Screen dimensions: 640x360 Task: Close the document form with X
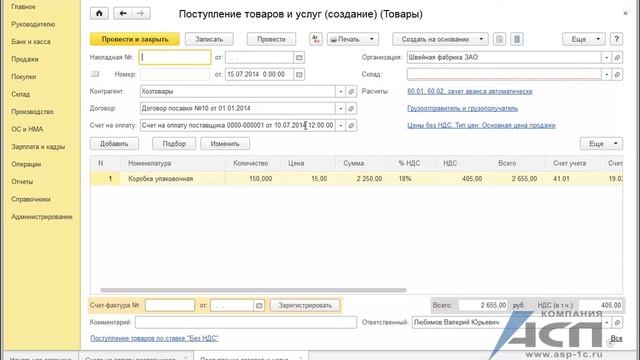625,13
